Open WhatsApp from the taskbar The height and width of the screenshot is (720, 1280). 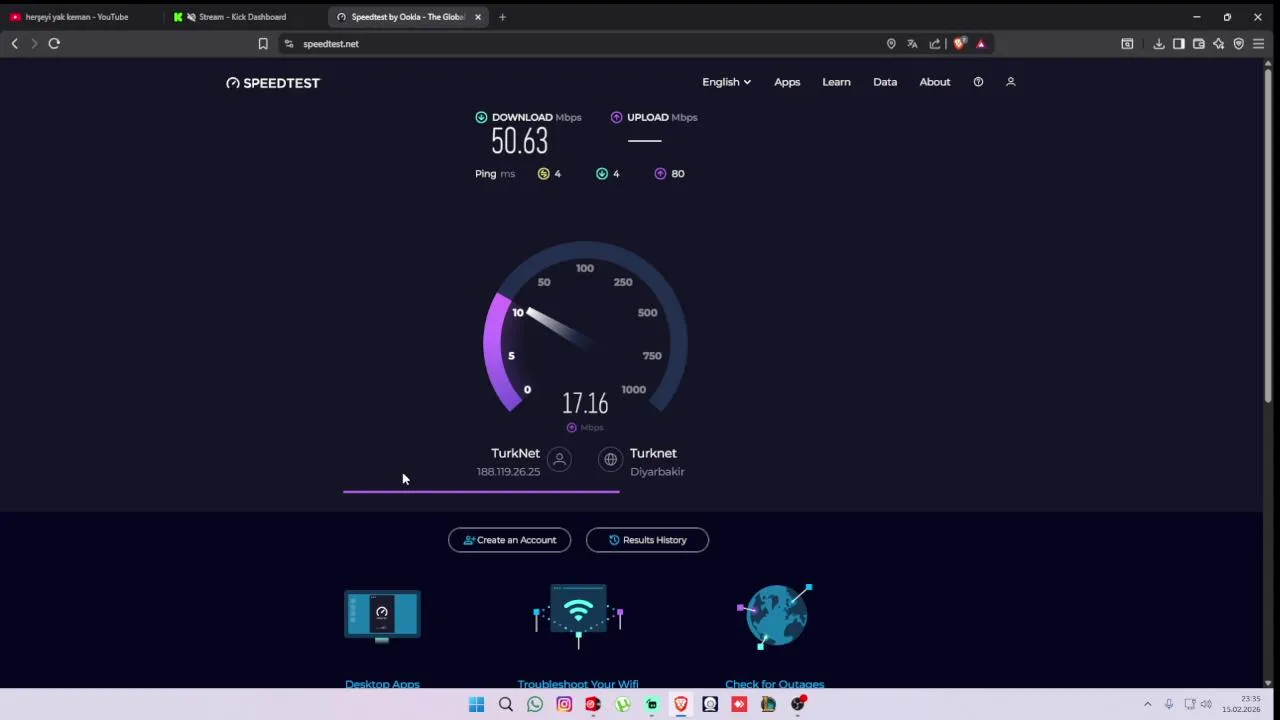(x=535, y=704)
